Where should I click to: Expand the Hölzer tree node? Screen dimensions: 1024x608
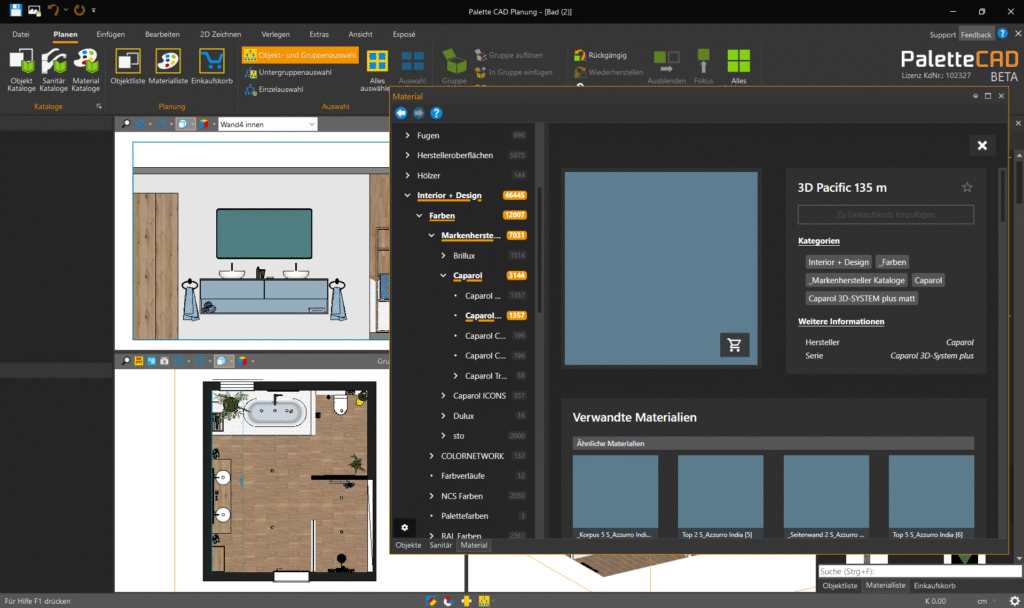[407, 175]
